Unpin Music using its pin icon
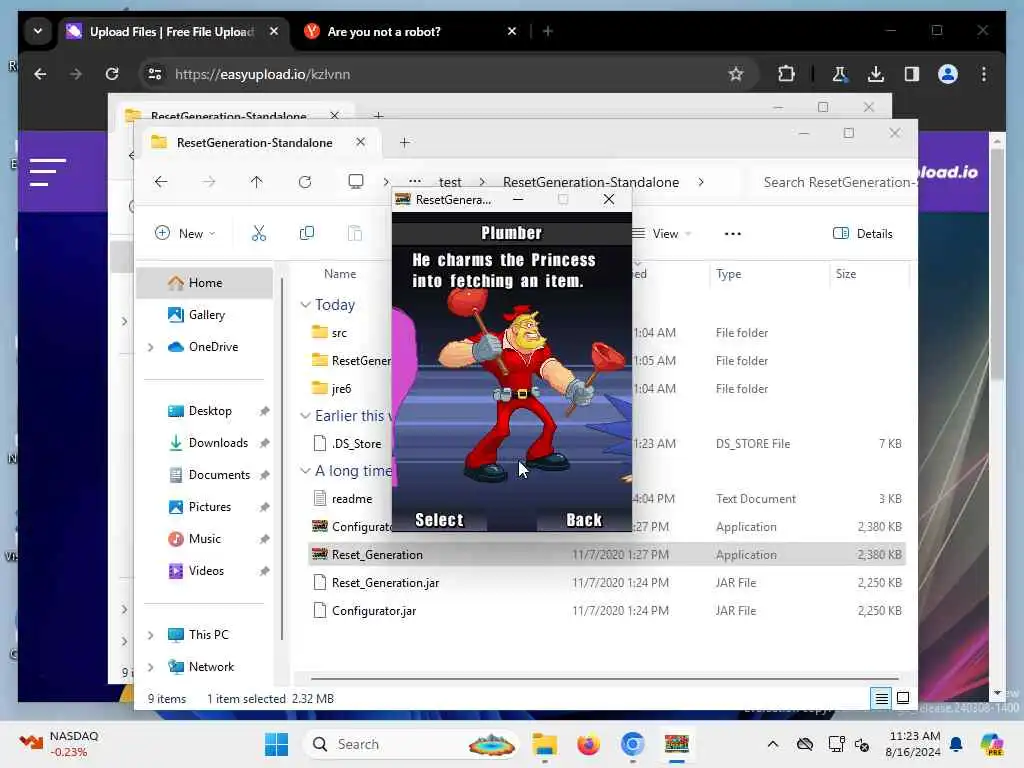The width and height of the screenshot is (1024, 768). [x=264, y=539]
